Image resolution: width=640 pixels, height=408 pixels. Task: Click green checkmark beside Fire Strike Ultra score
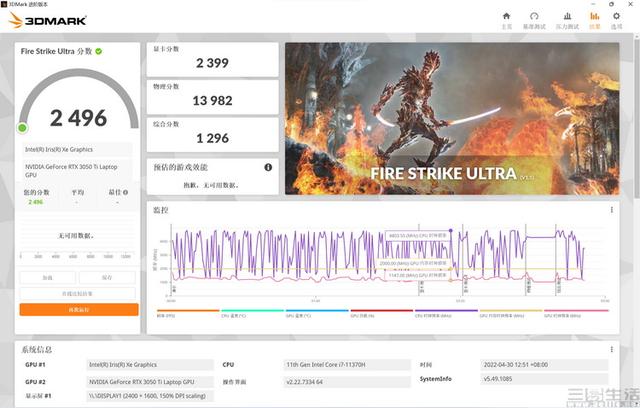98,51
